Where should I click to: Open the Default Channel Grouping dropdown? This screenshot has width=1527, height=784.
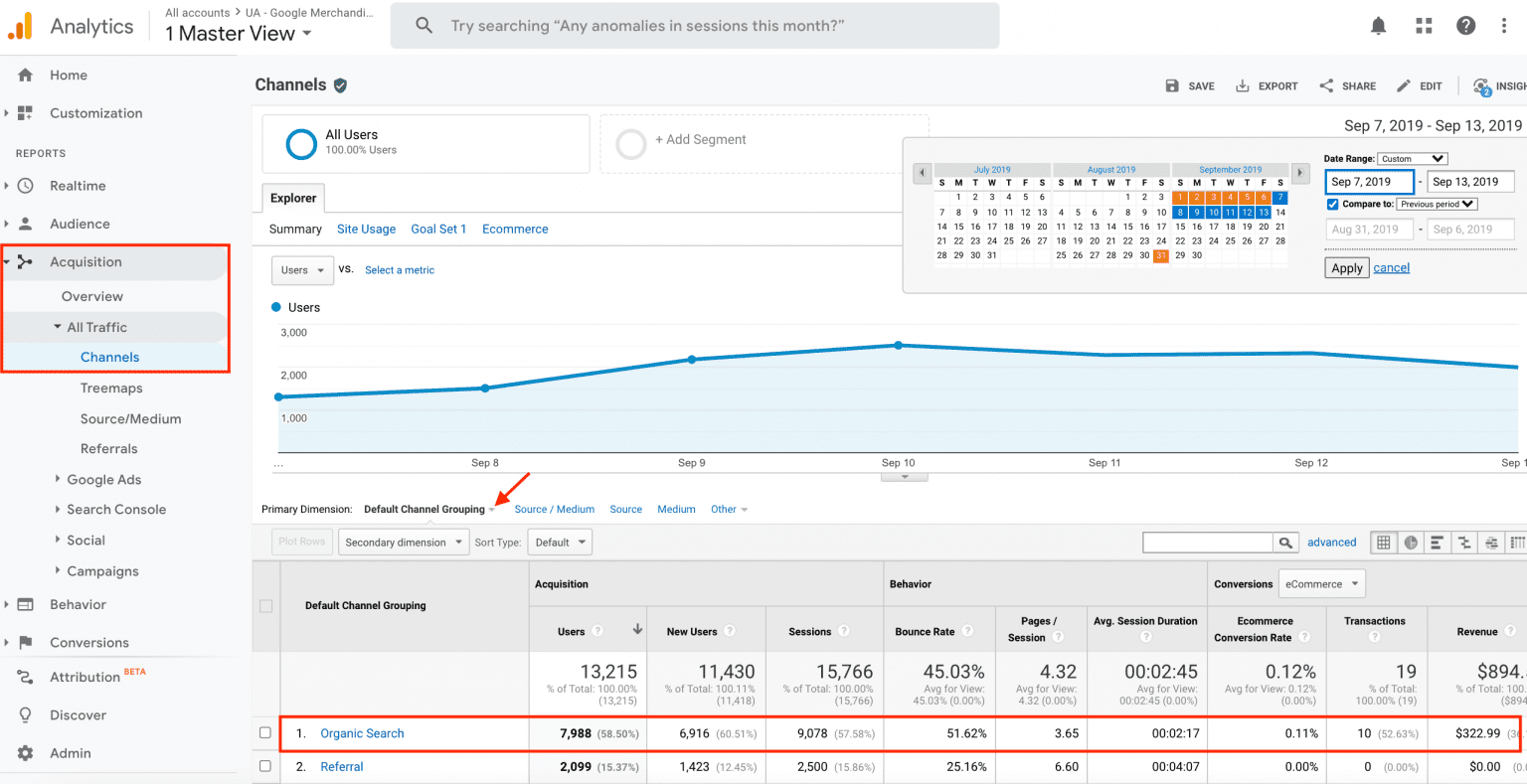coord(426,508)
